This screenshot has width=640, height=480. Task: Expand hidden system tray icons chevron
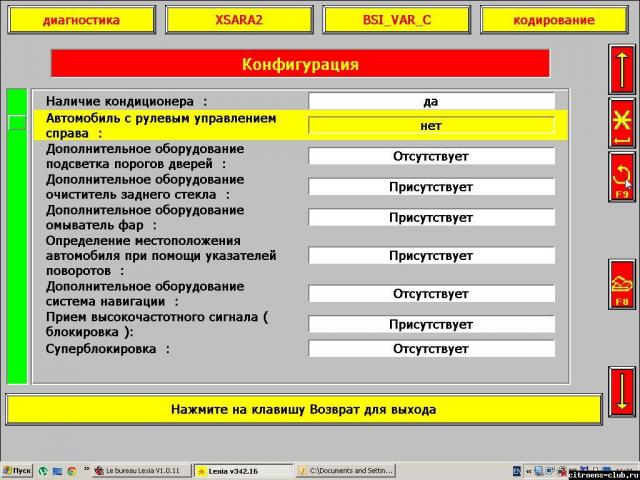point(529,471)
